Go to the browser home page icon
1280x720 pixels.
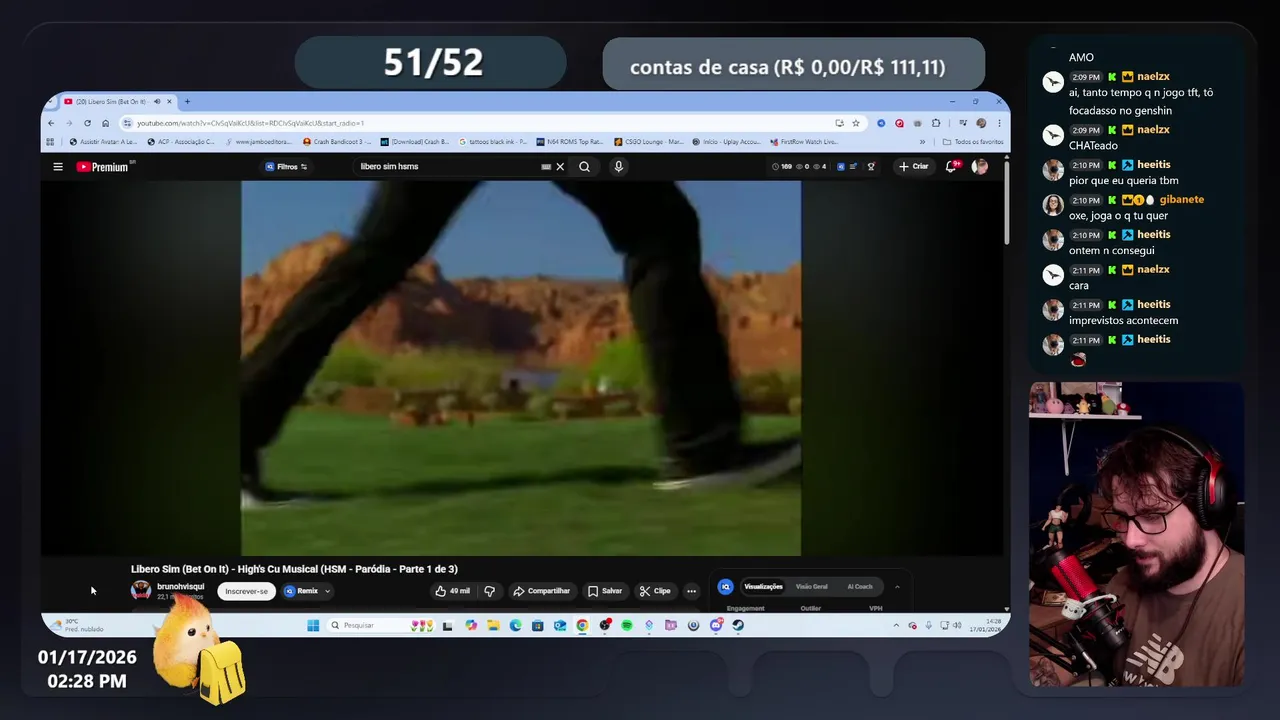[105, 123]
